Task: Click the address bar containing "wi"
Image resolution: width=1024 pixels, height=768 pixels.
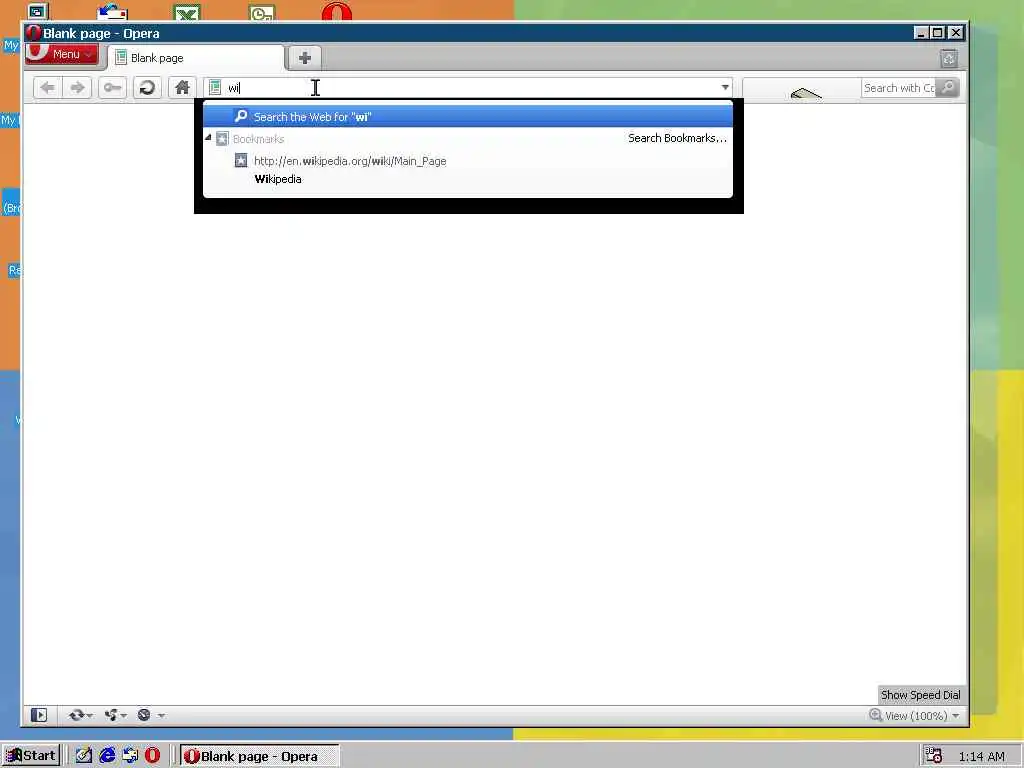Action: (467, 88)
